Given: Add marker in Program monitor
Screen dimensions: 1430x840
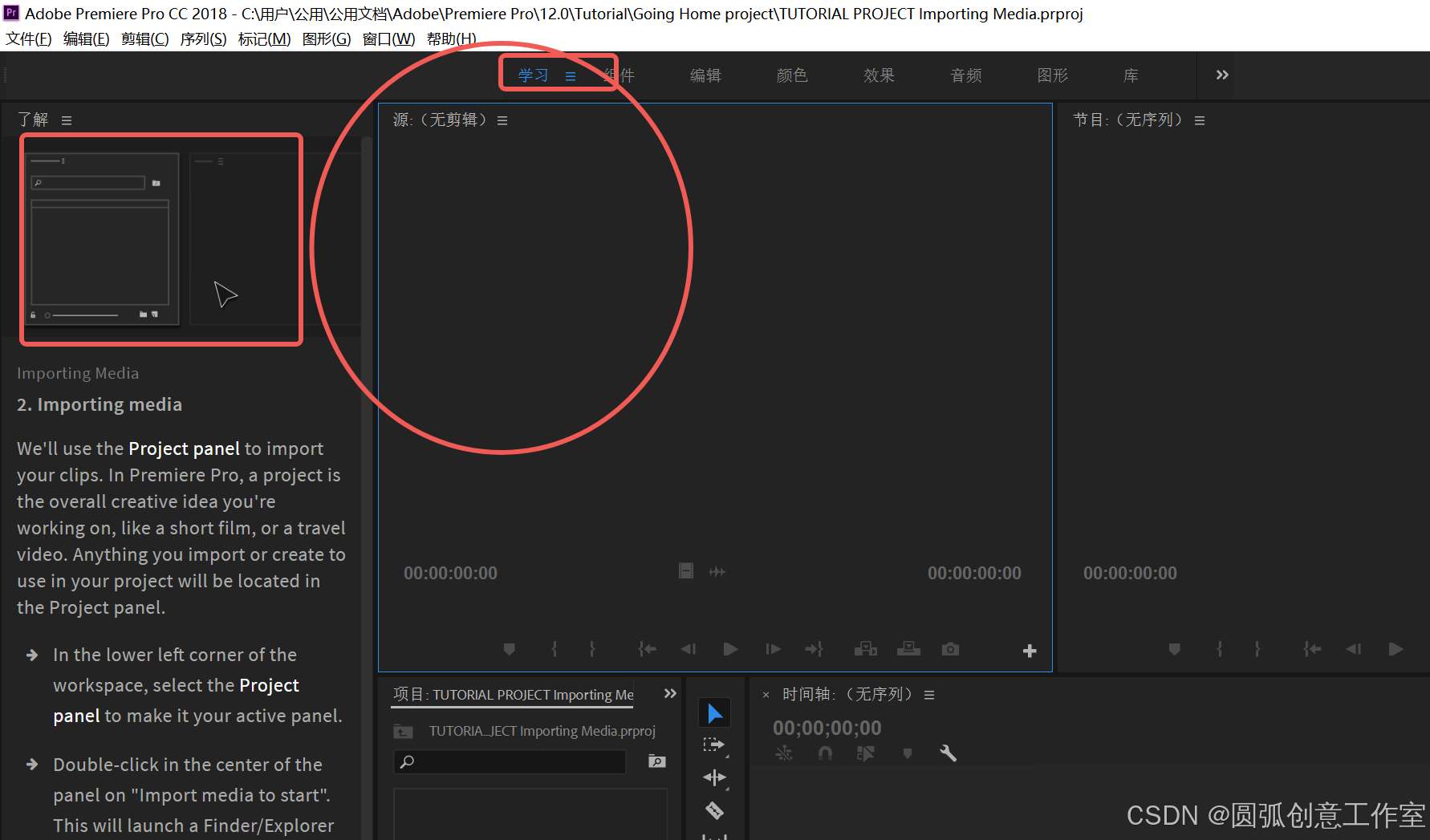Looking at the screenshot, I should click(1174, 649).
